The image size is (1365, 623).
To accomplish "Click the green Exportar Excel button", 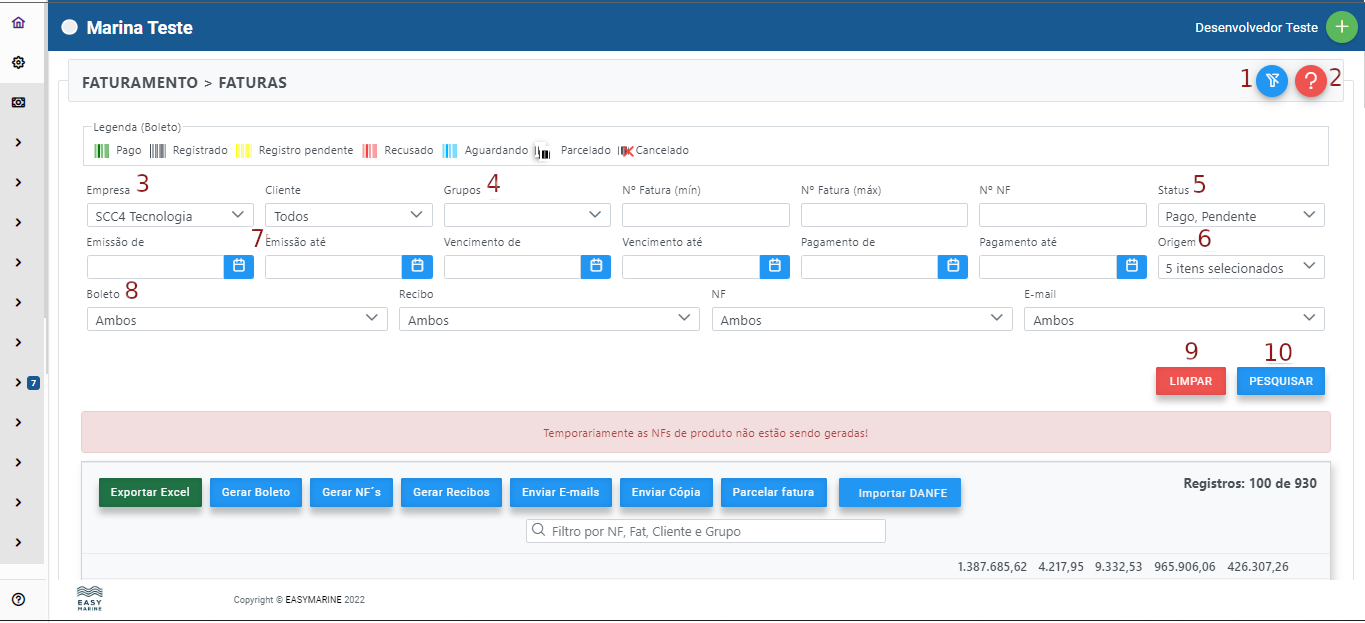I will pyautogui.click(x=150, y=492).
